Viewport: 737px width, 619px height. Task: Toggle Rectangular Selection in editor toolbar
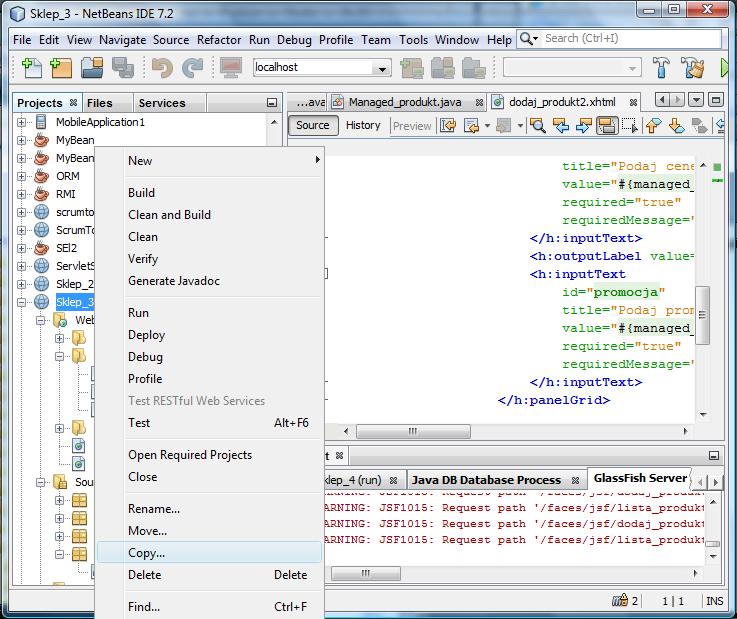click(x=630, y=125)
